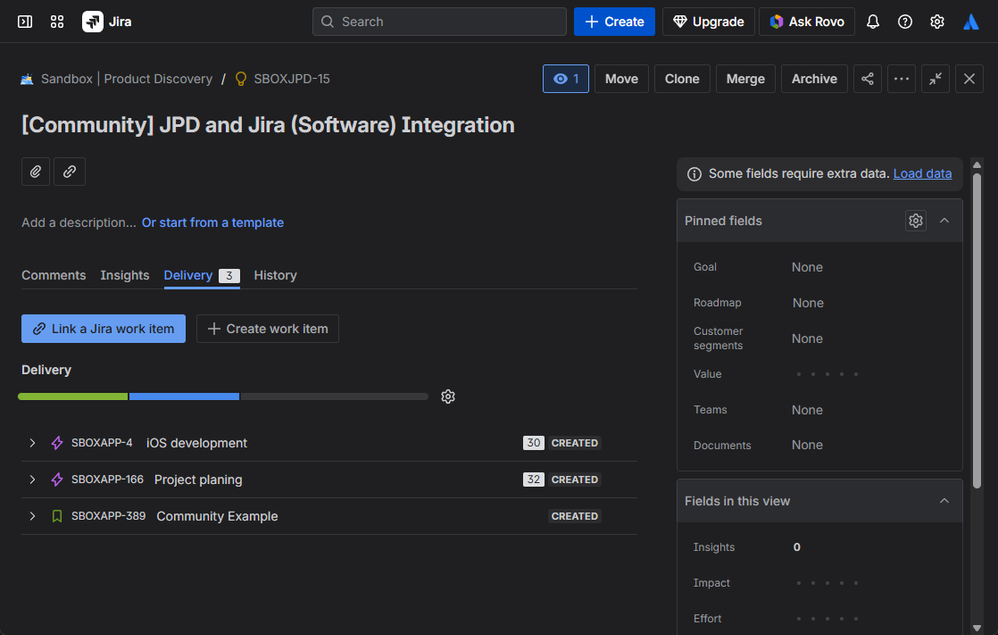Toggle the watch eye button

(x=566, y=79)
